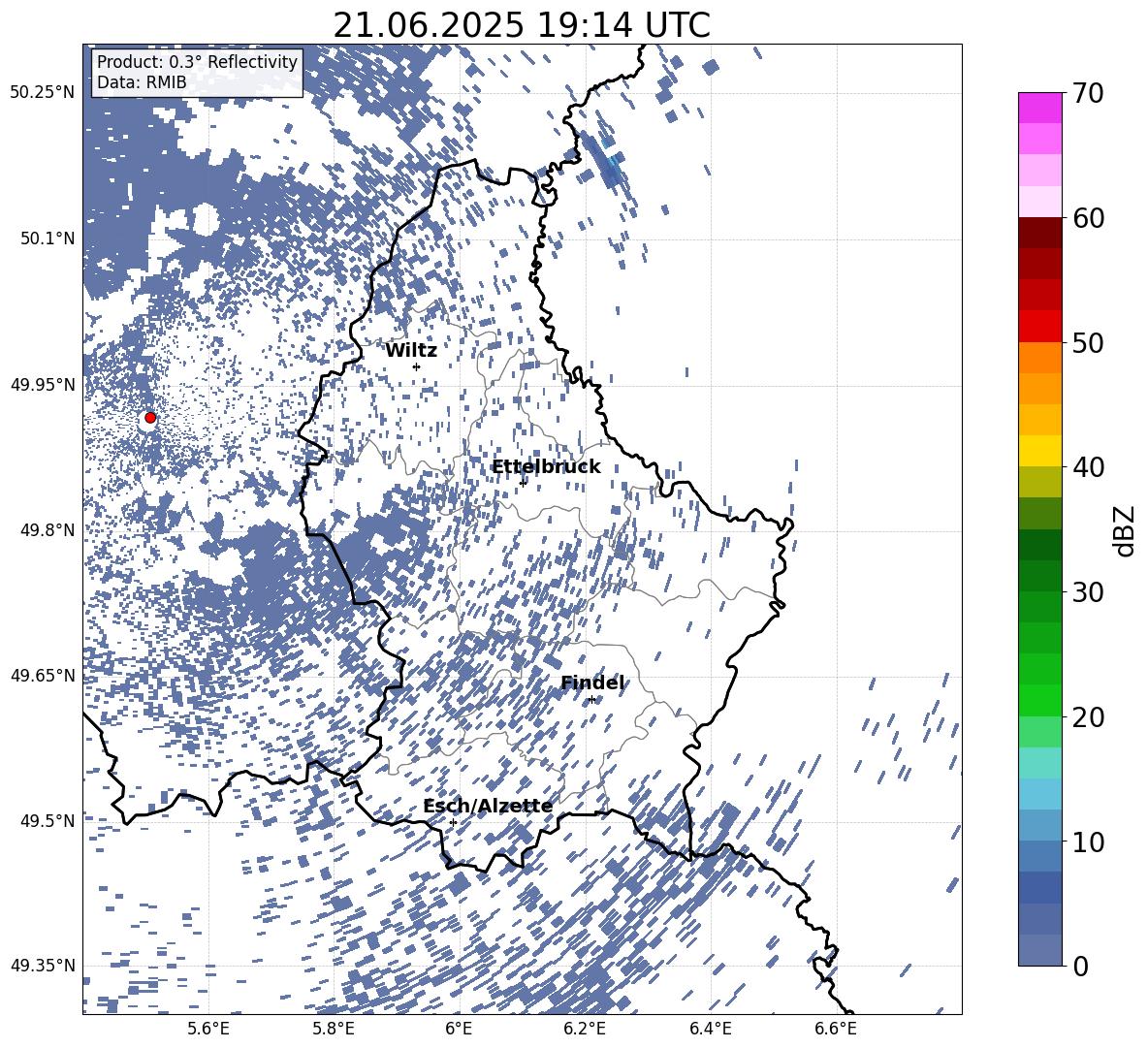Click the colorbar tick label 50

[x=1089, y=342]
